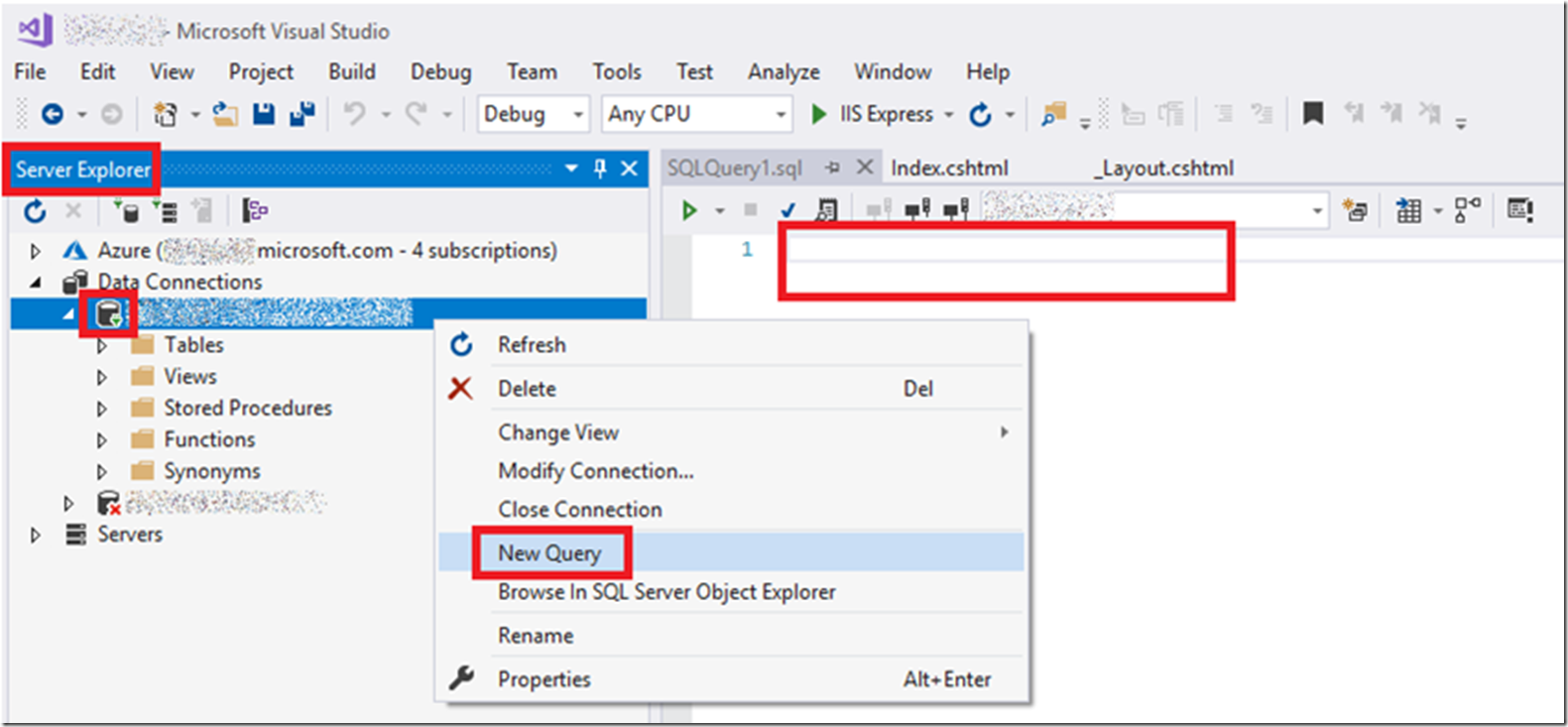Screen dimensions: 1568x727
Task: Save the current file with the floppy icon
Action: point(263,114)
